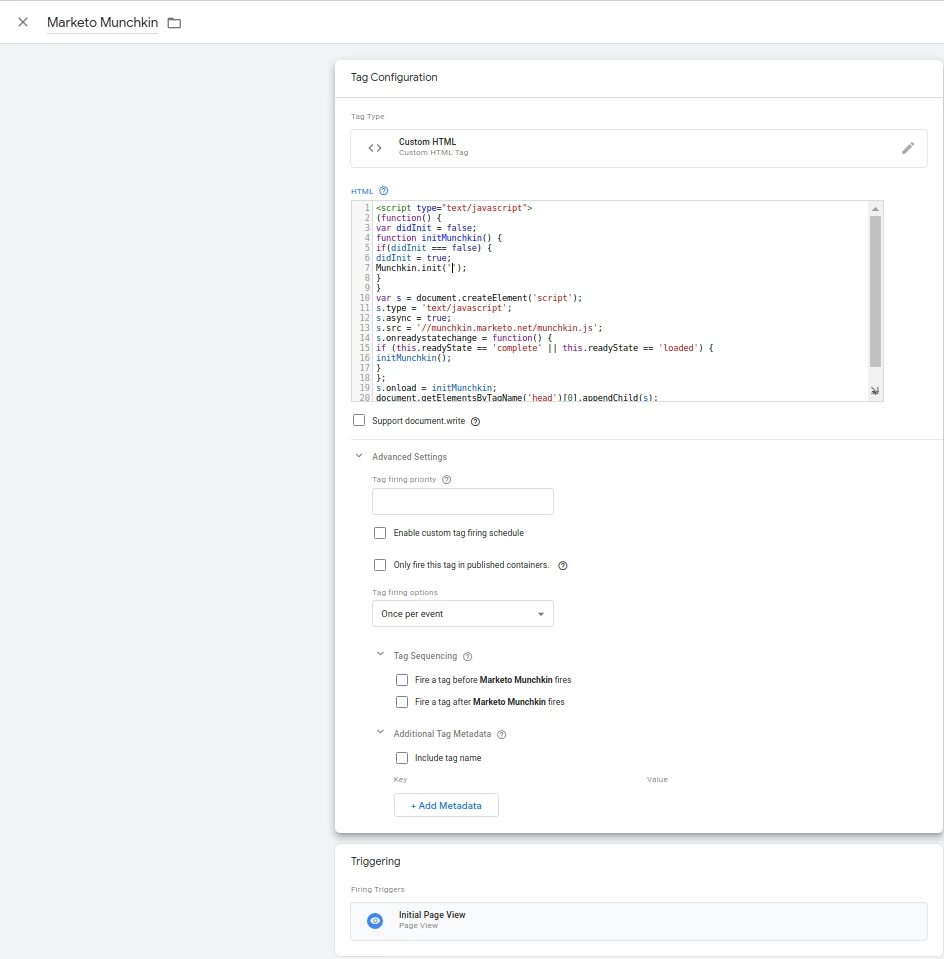Click the code editor scroll up arrow

[875, 209]
